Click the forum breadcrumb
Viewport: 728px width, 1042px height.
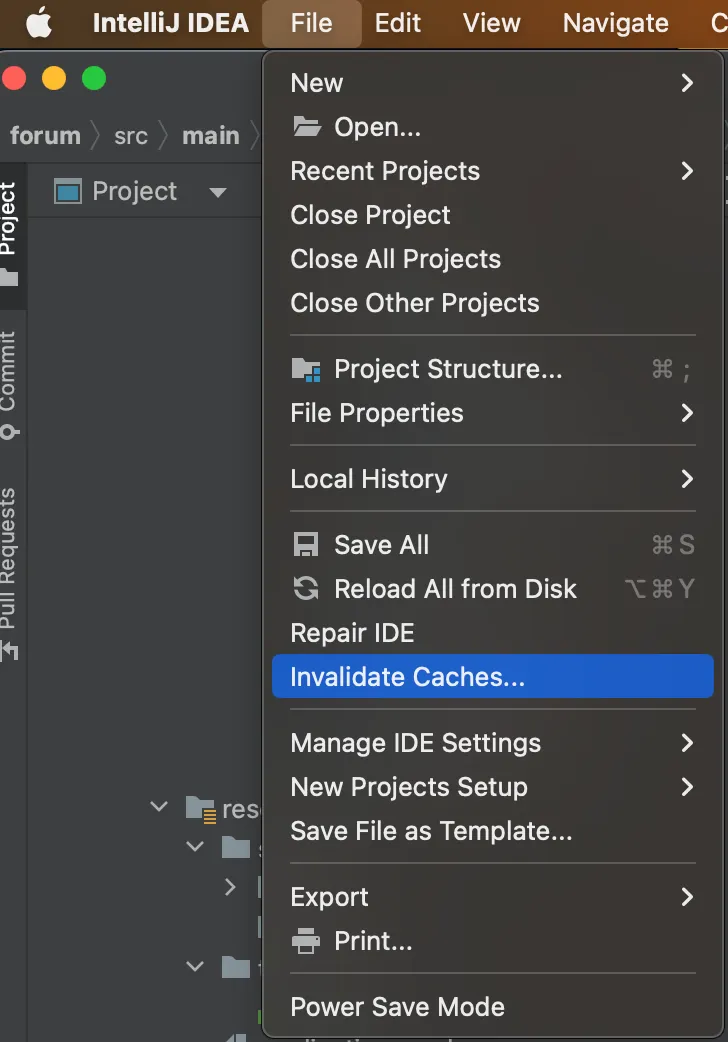tap(45, 136)
